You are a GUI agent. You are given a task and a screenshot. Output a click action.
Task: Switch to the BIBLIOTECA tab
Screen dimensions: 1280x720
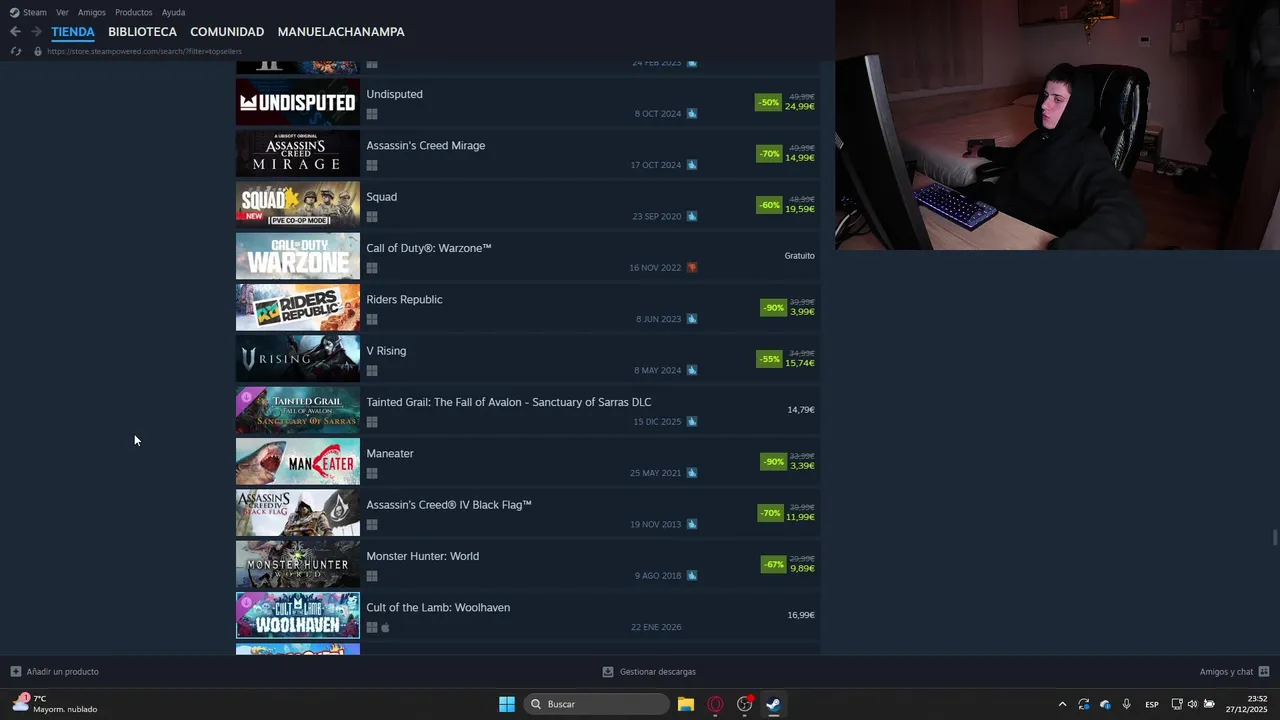coord(142,32)
